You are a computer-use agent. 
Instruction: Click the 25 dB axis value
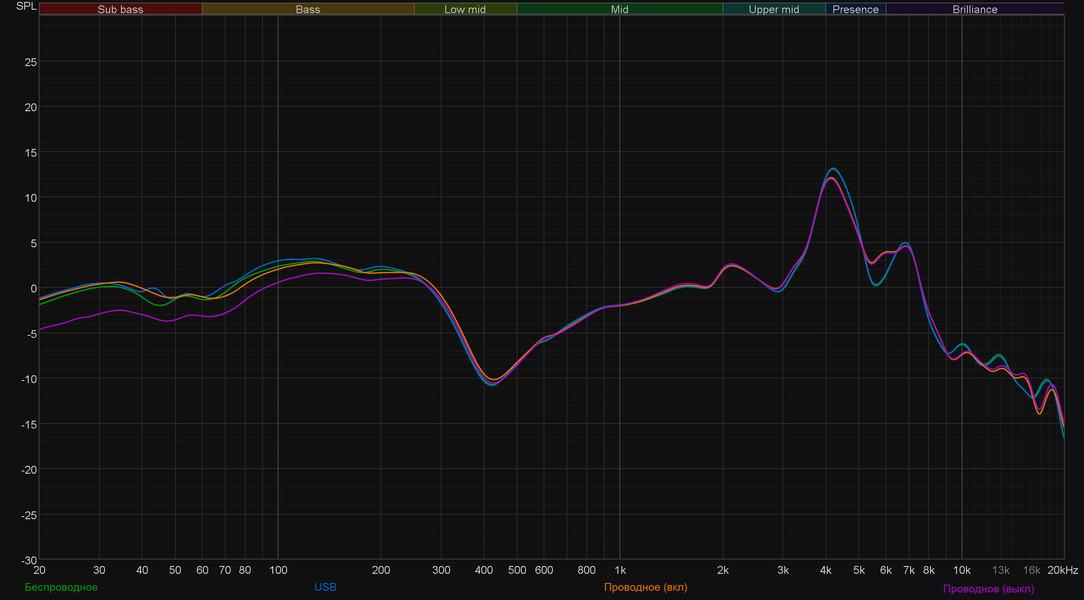coord(30,62)
